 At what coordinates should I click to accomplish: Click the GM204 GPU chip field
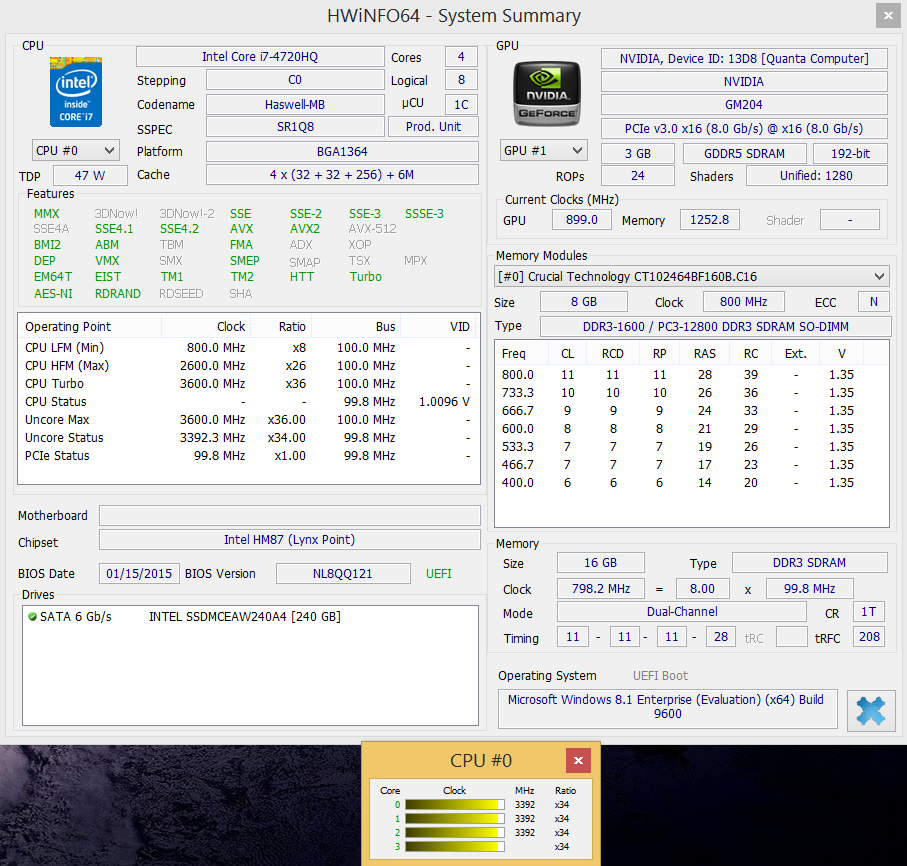744,105
